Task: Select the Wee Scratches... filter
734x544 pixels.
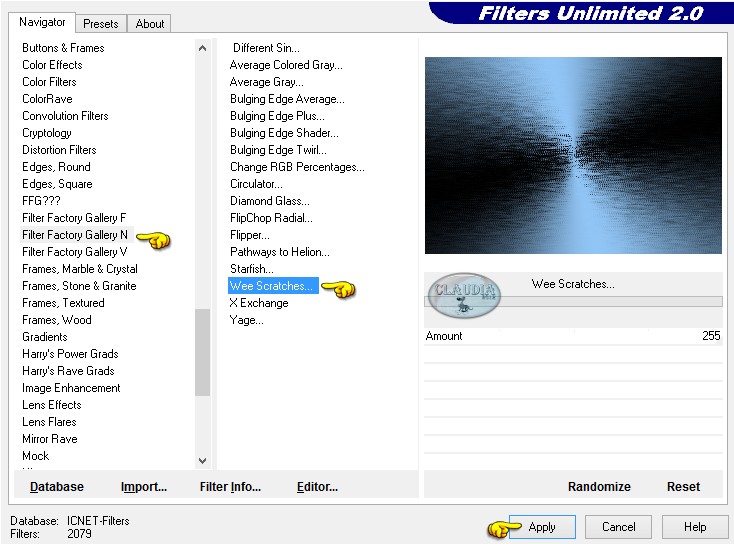Action: pos(273,286)
